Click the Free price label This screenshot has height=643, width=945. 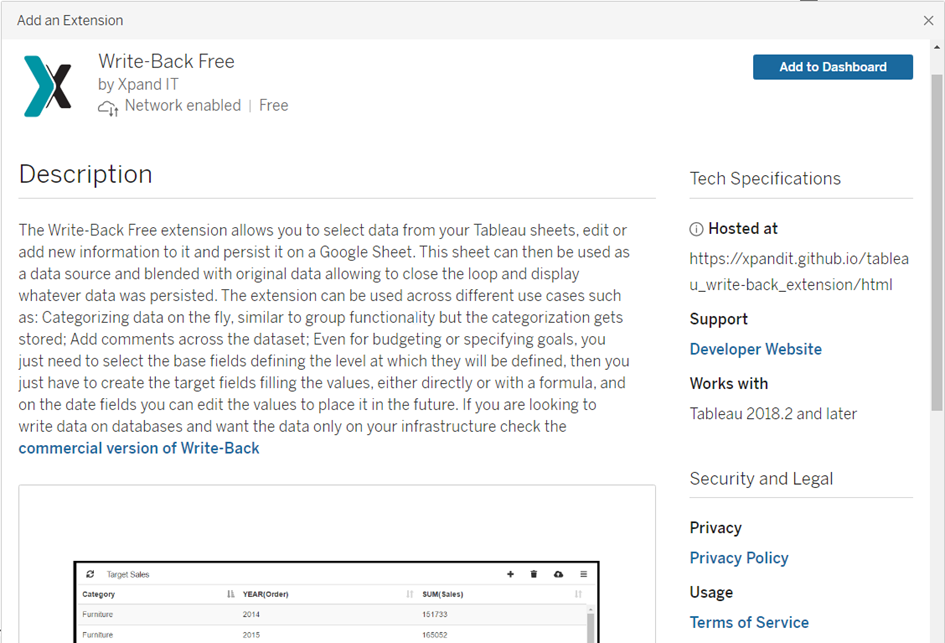[x=274, y=105]
